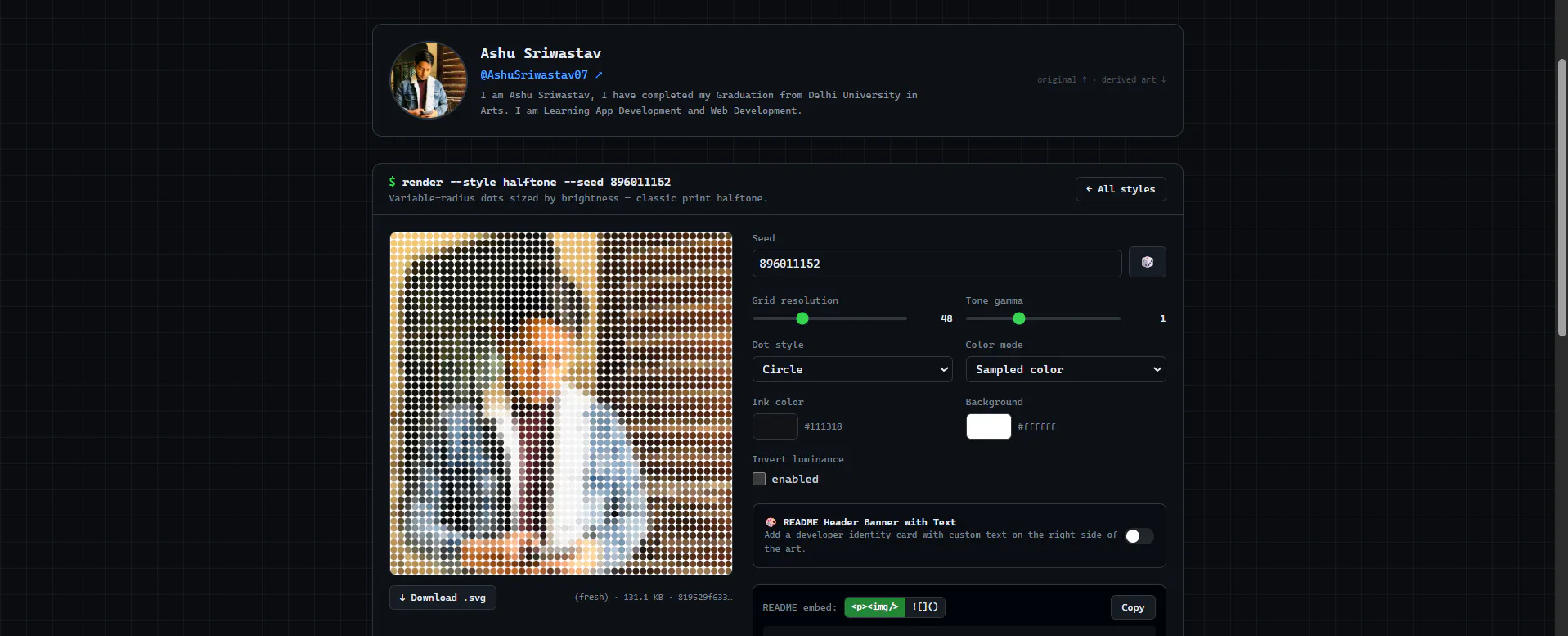Click the Grid resolution value 48
The height and width of the screenshot is (636, 1568).
946,318
